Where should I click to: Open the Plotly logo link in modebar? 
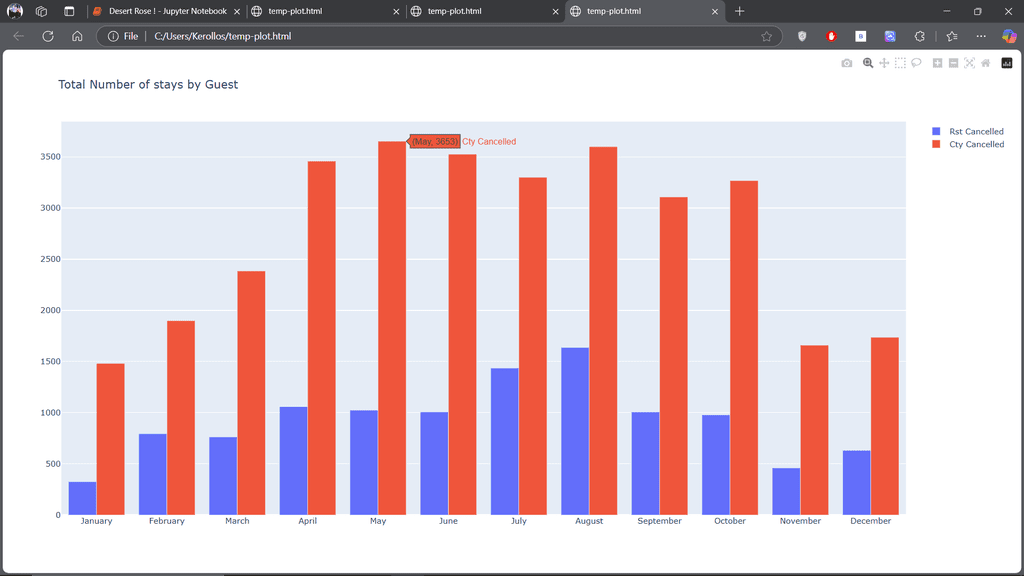click(1007, 63)
